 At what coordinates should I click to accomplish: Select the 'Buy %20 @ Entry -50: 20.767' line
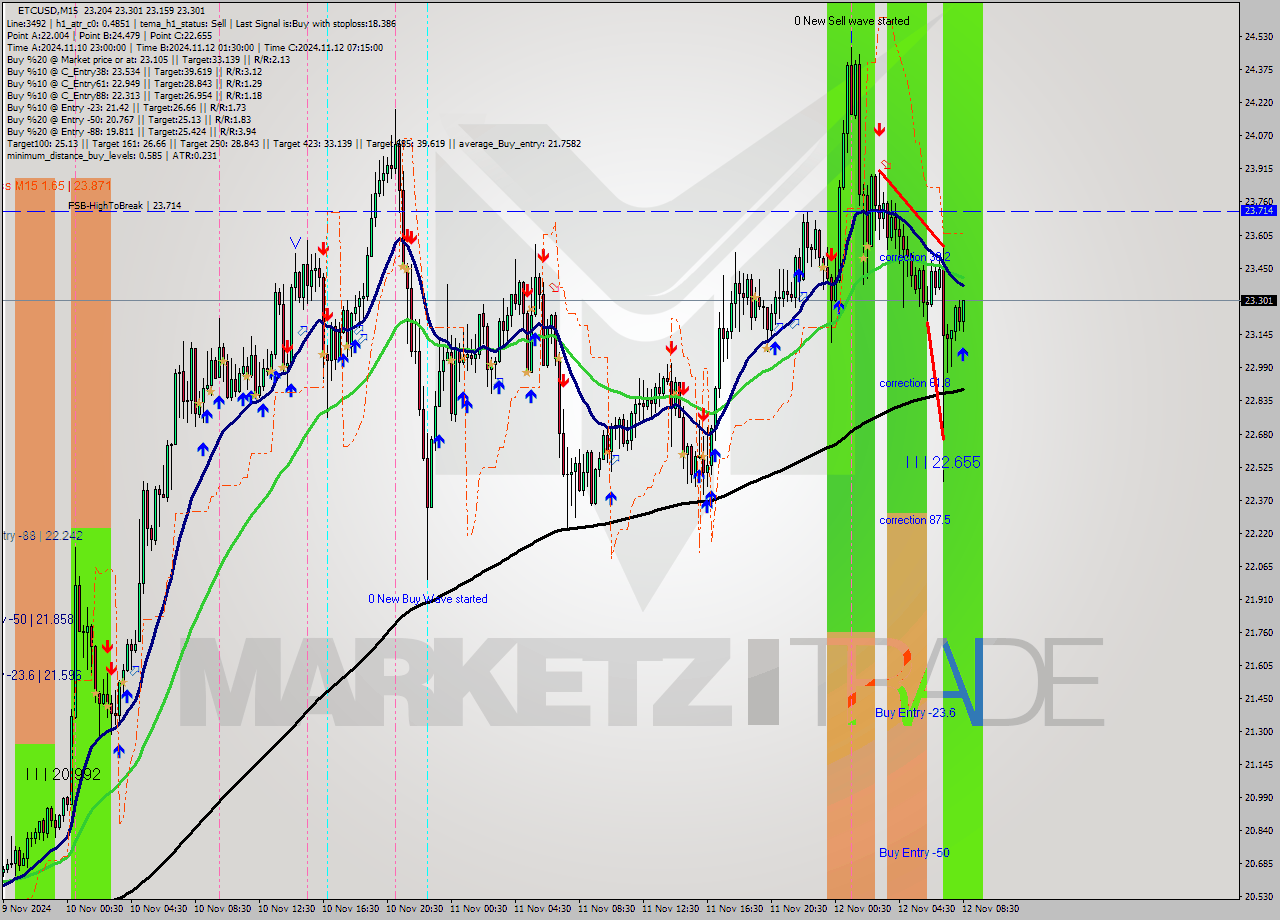point(128,119)
